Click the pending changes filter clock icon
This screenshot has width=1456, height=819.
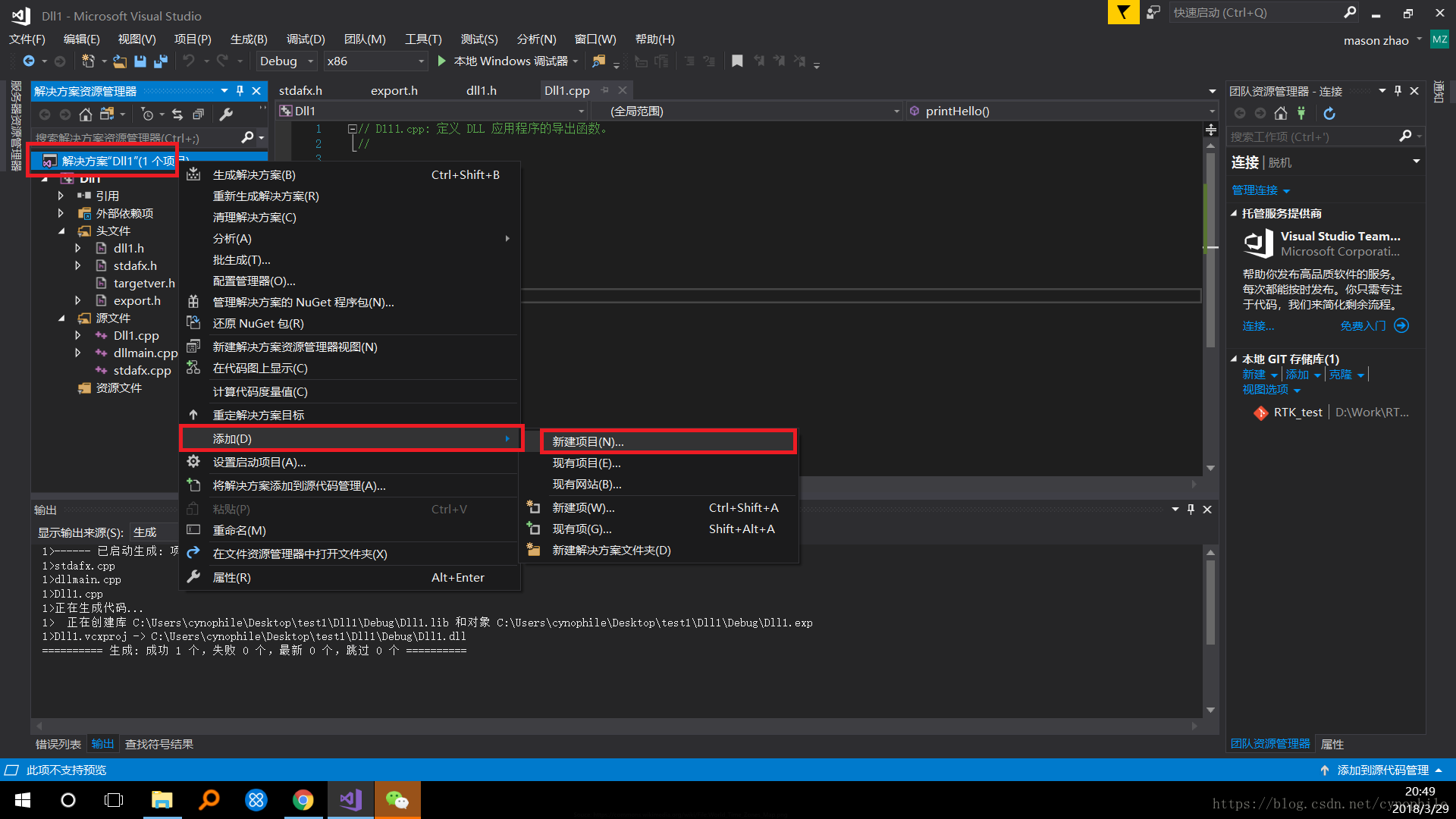(147, 114)
